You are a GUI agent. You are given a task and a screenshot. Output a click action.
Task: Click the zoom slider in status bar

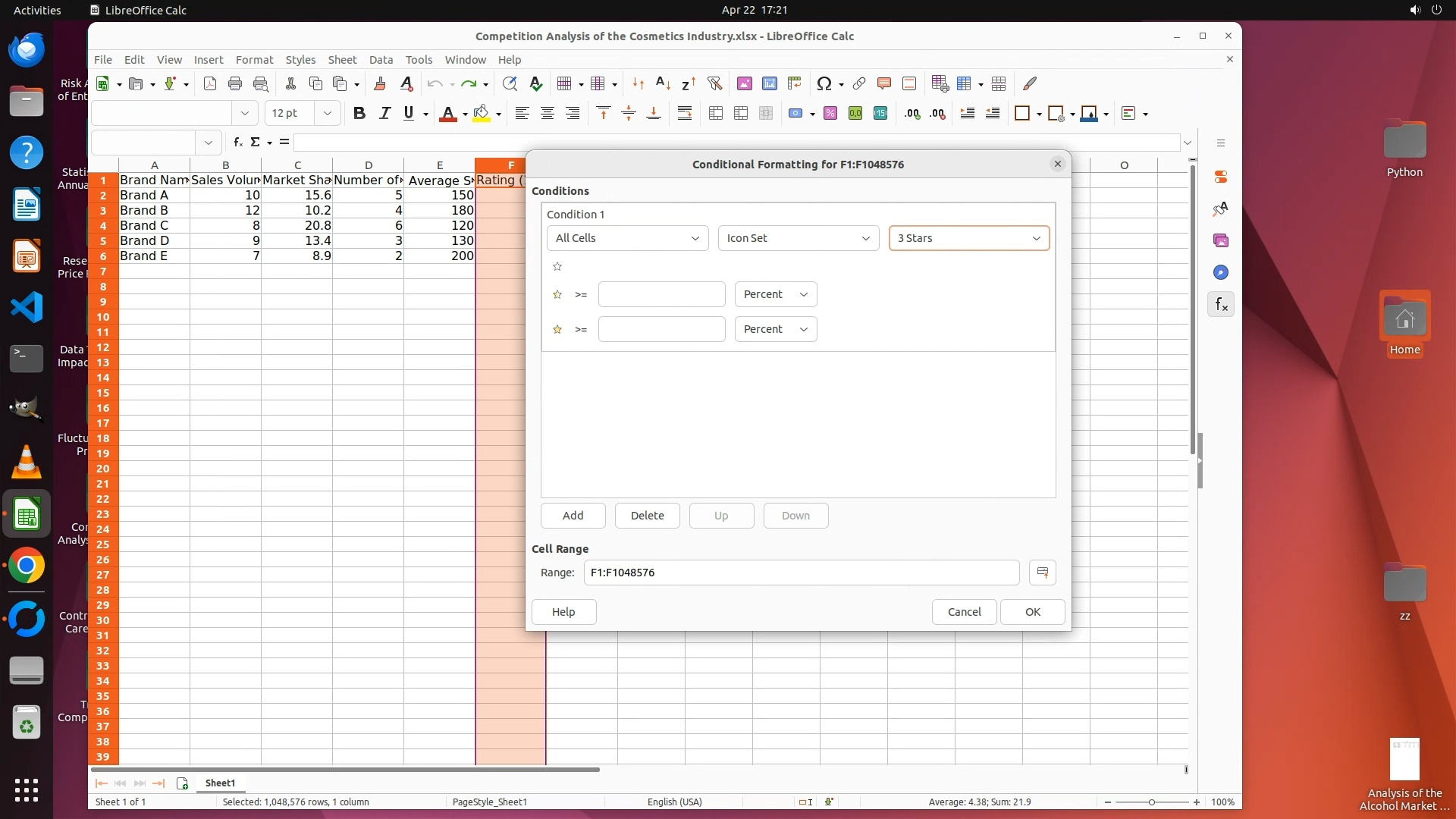1151,802
